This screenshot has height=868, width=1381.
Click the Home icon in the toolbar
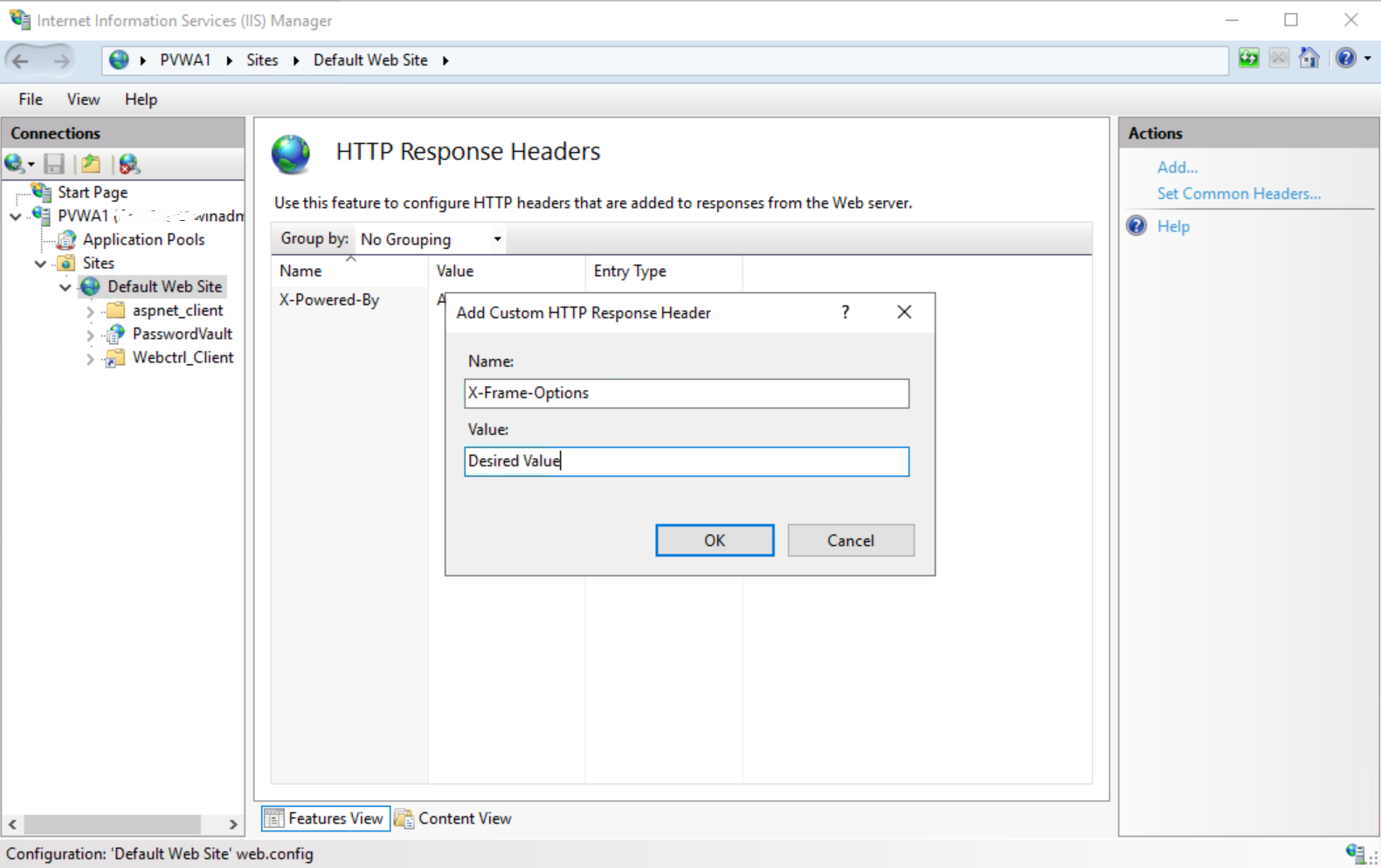[1308, 59]
